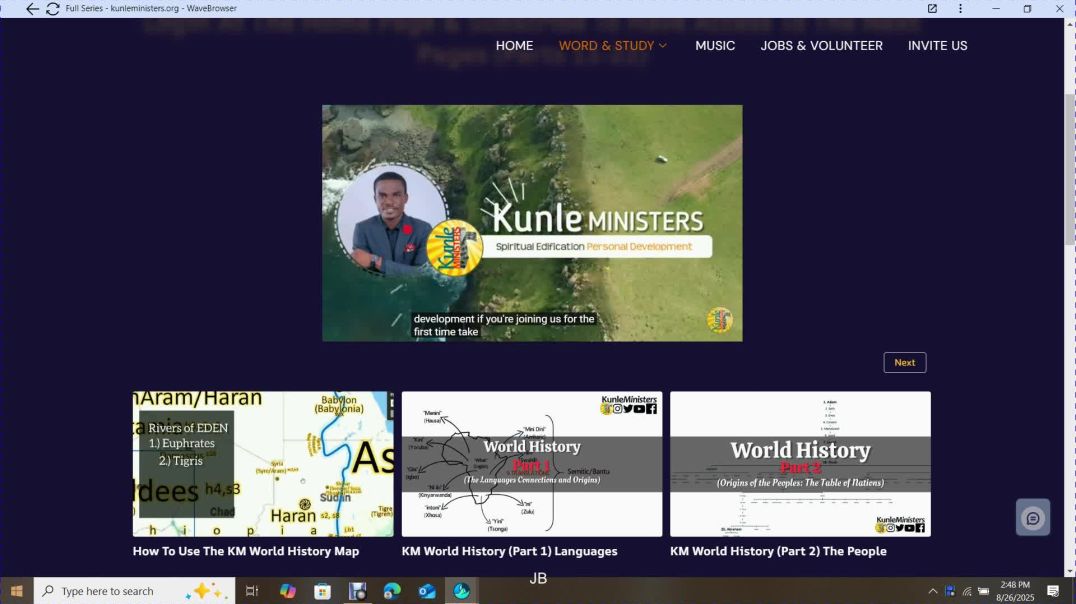1076x604 pixels.
Task: Go back using the browser back arrow
Action: 32,9
